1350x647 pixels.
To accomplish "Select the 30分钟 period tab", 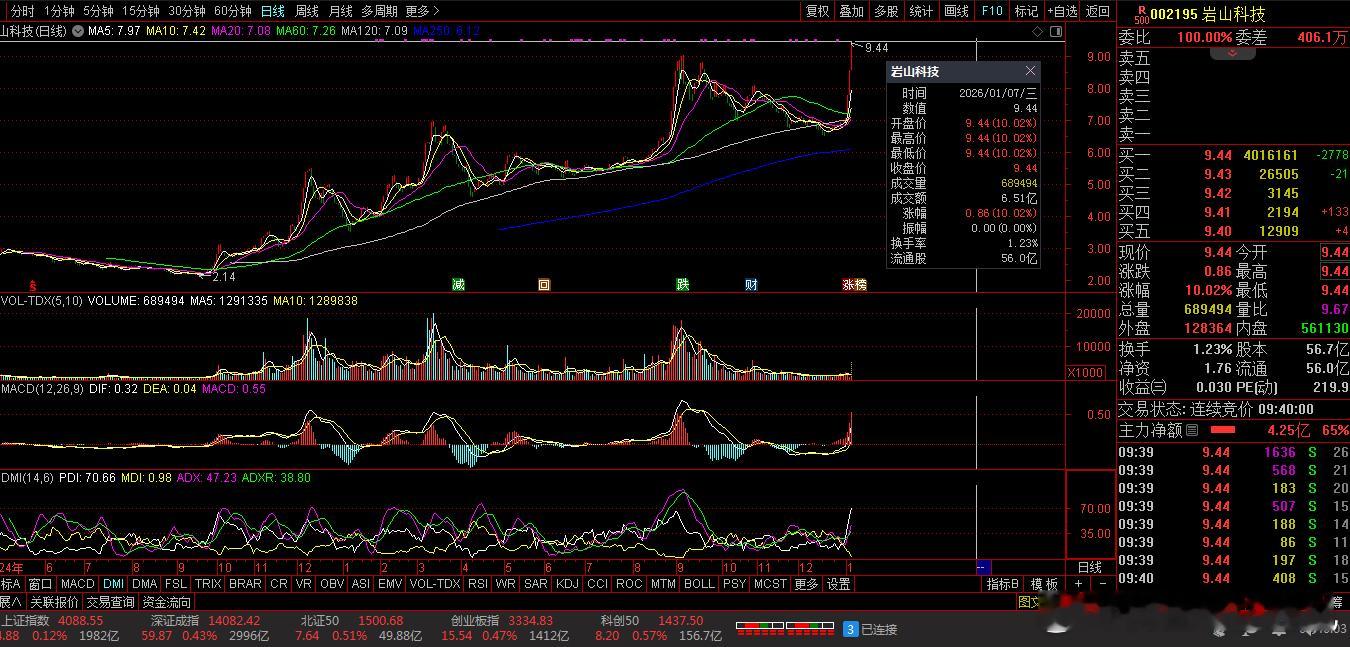I will coord(187,11).
